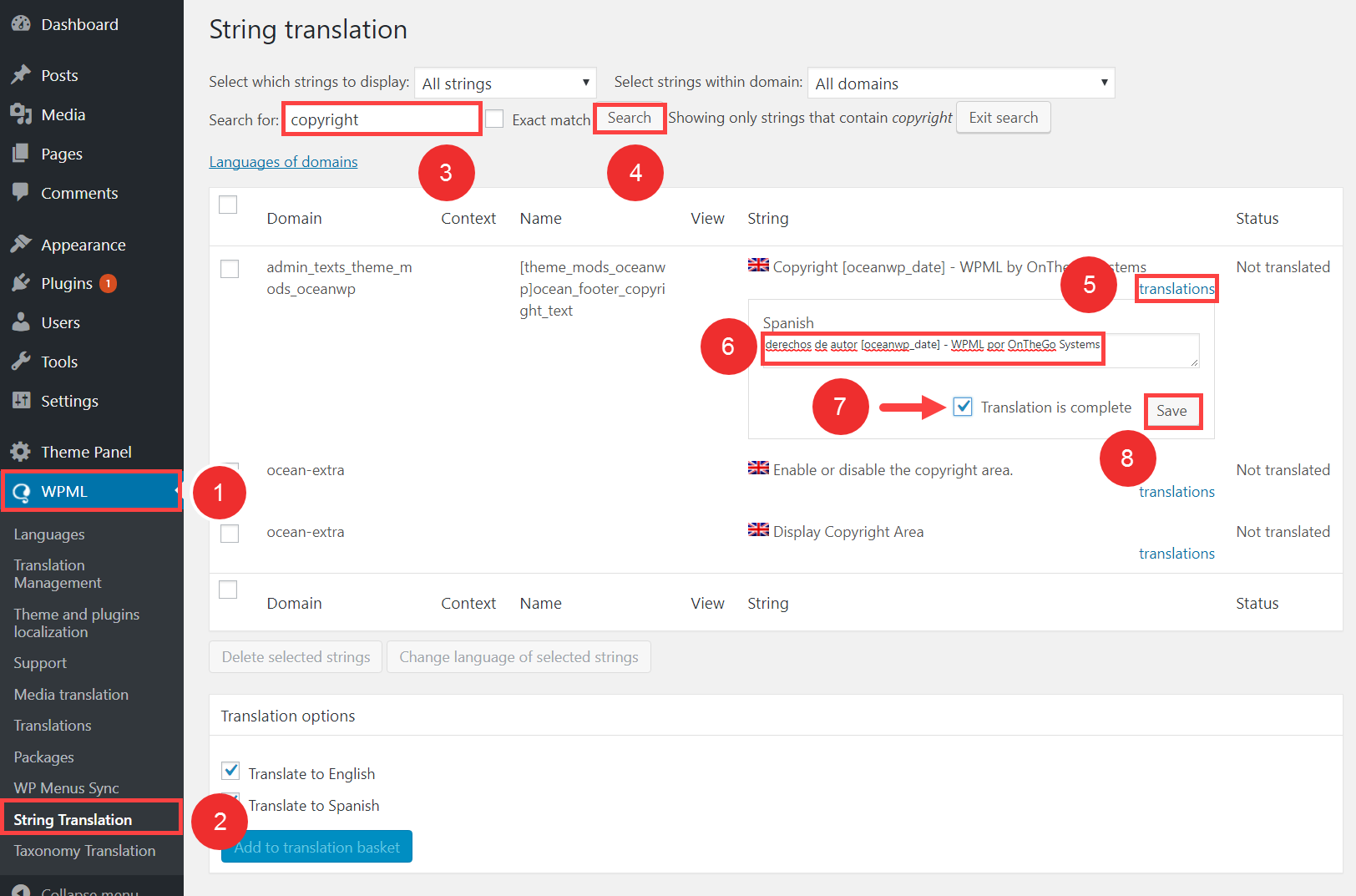Click the Plugins update count badge

108,283
